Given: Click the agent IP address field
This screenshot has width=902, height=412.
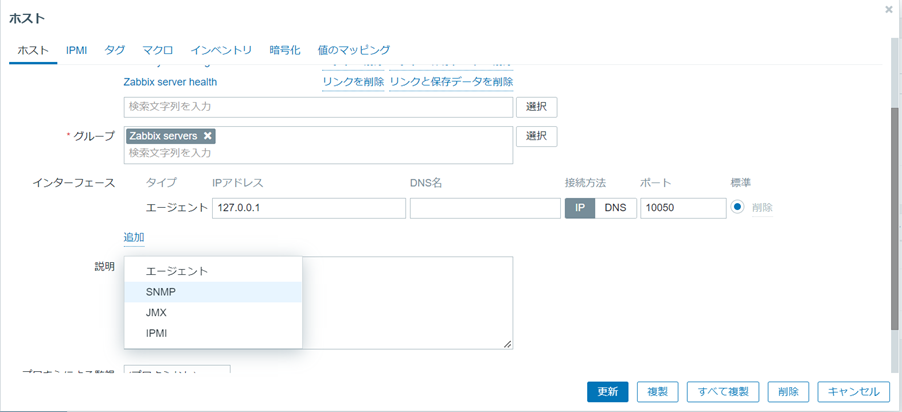Looking at the screenshot, I should (308, 208).
